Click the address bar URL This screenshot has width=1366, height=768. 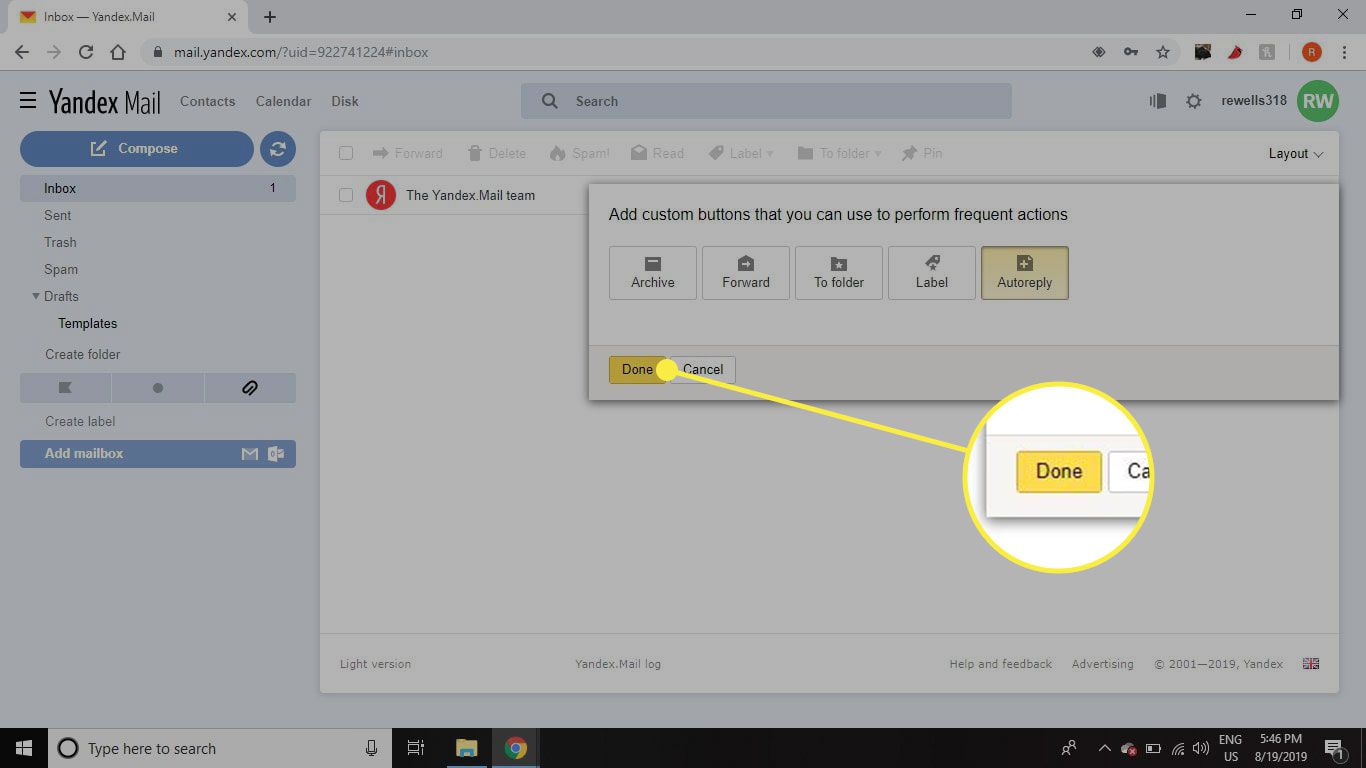301,52
